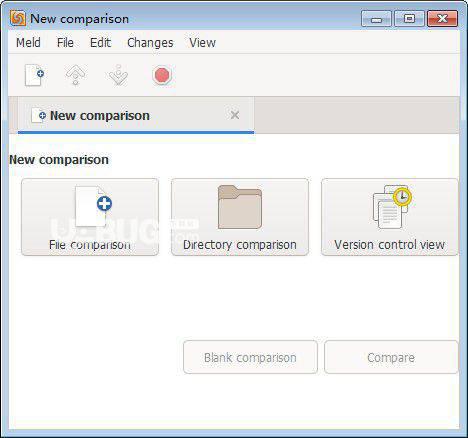Open the View menu
Image resolution: width=468 pixels, height=438 pixels.
tap(202, 43)
